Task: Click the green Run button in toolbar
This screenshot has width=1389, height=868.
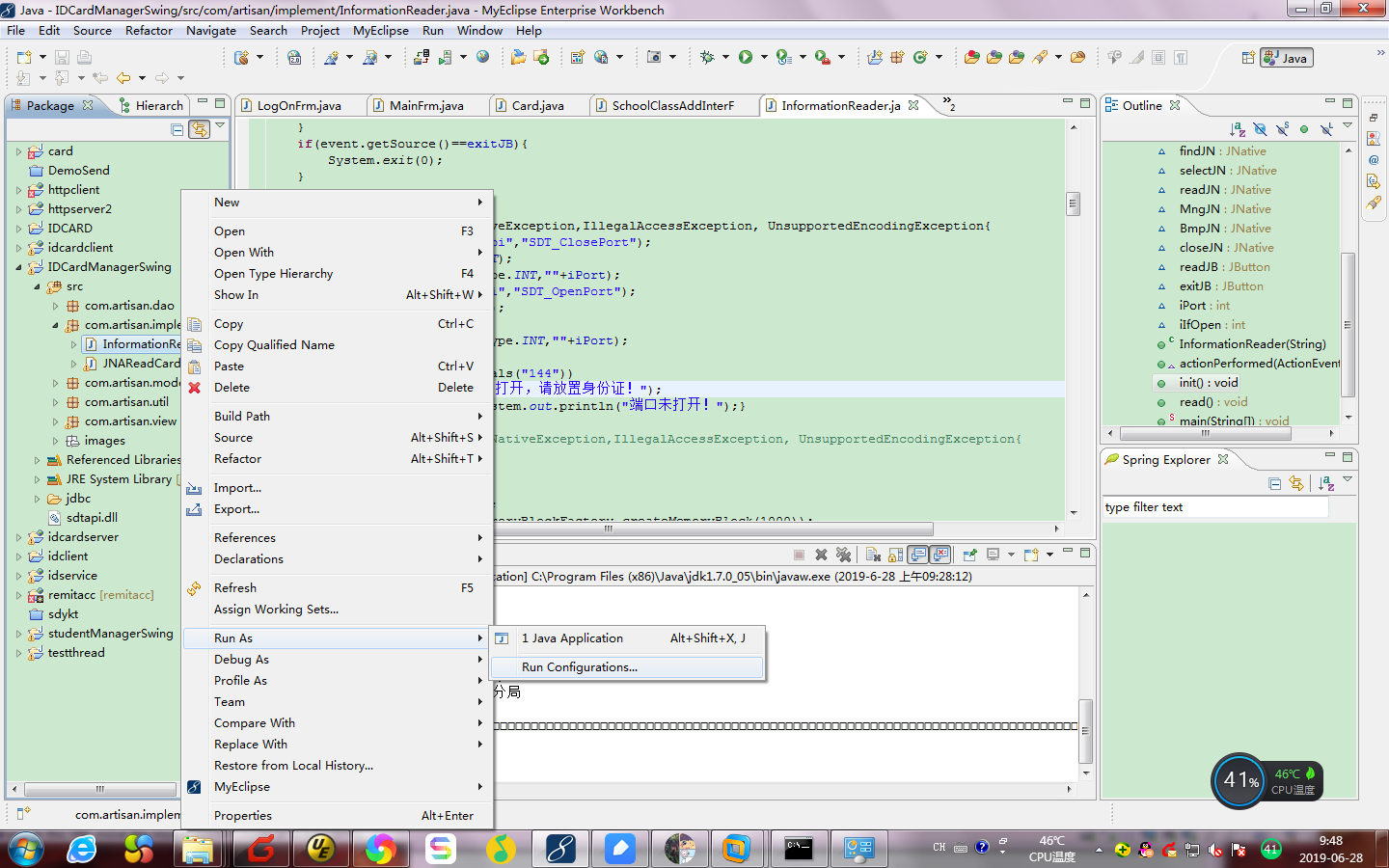Action: (745, 58)
